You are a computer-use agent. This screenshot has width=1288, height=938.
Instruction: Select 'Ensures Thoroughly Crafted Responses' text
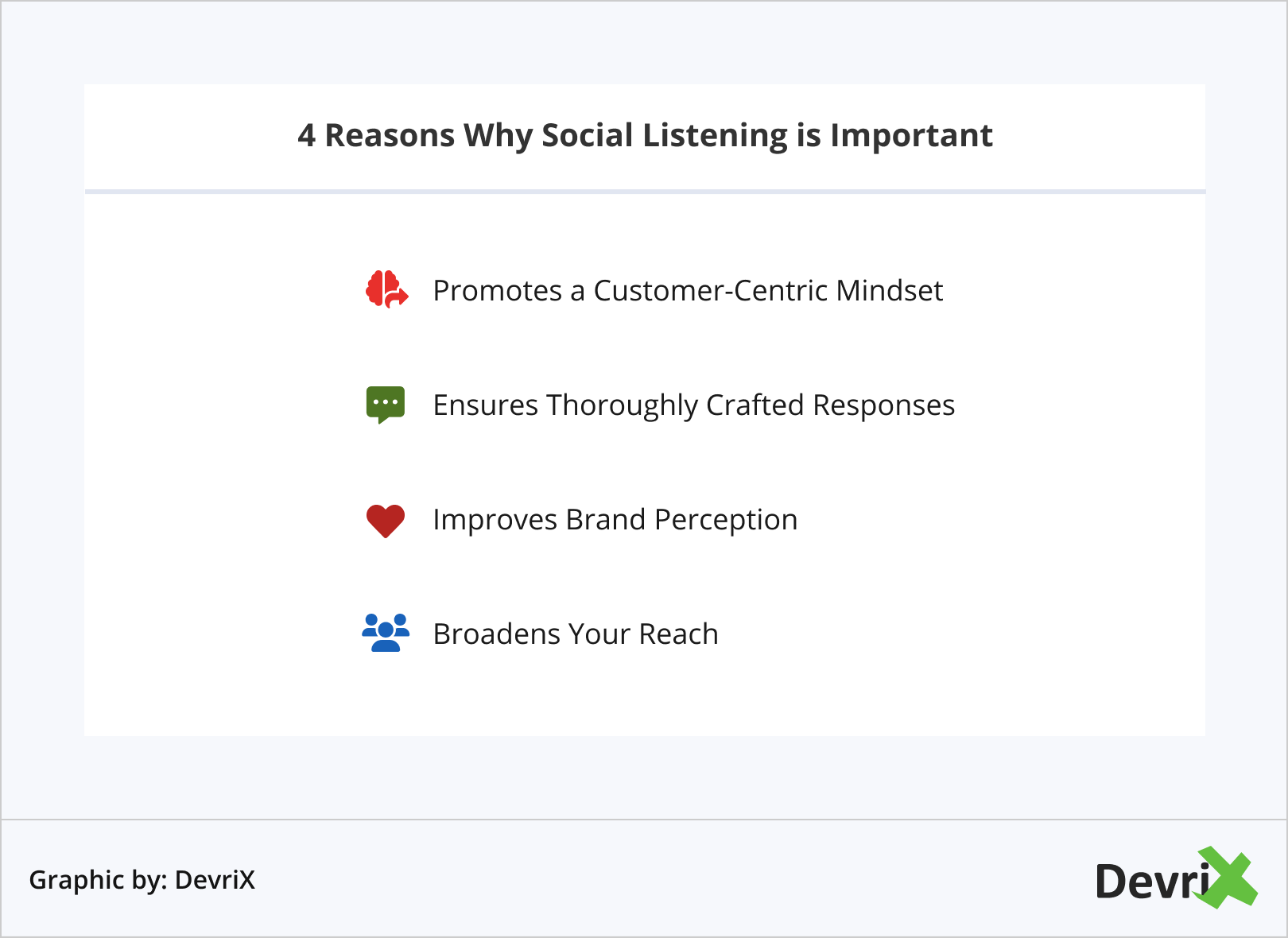tap(693, 405)
